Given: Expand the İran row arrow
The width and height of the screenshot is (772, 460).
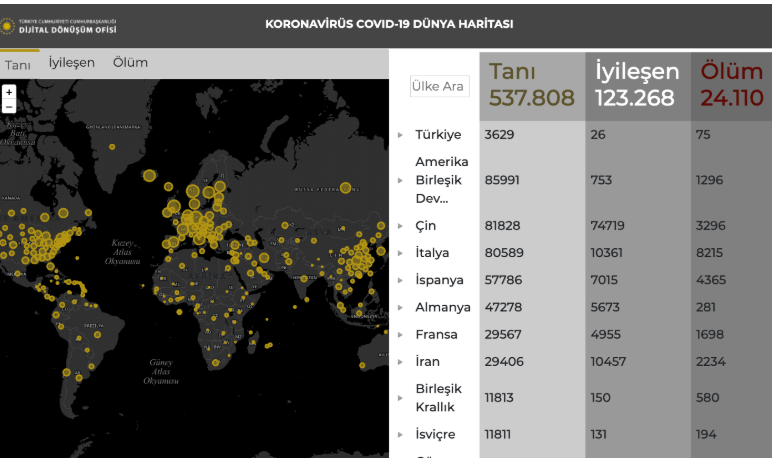Looking at the screenshot, I should click(x=401, y=362).
